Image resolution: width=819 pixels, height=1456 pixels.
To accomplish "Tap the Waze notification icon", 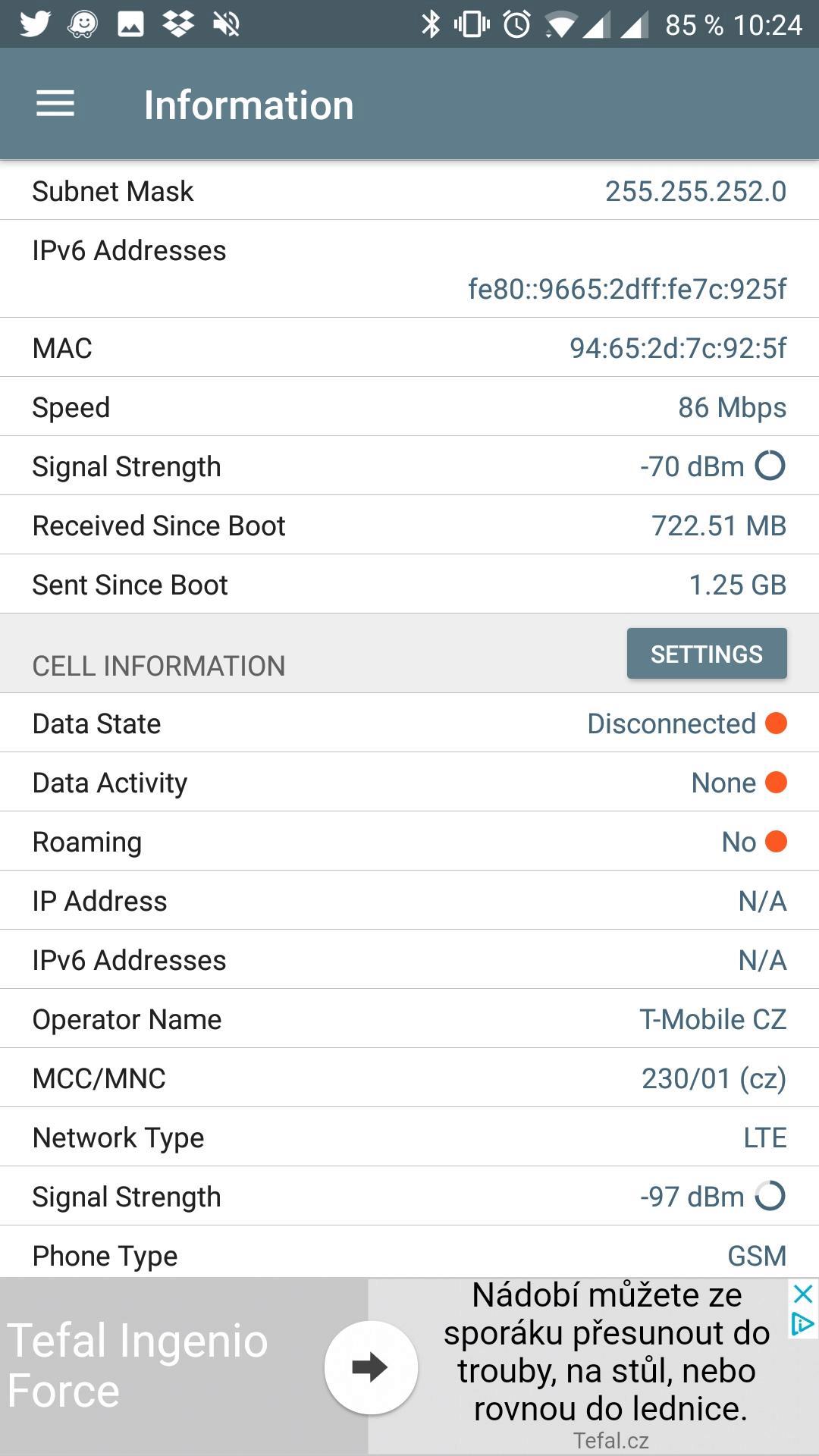I will 83,24.
